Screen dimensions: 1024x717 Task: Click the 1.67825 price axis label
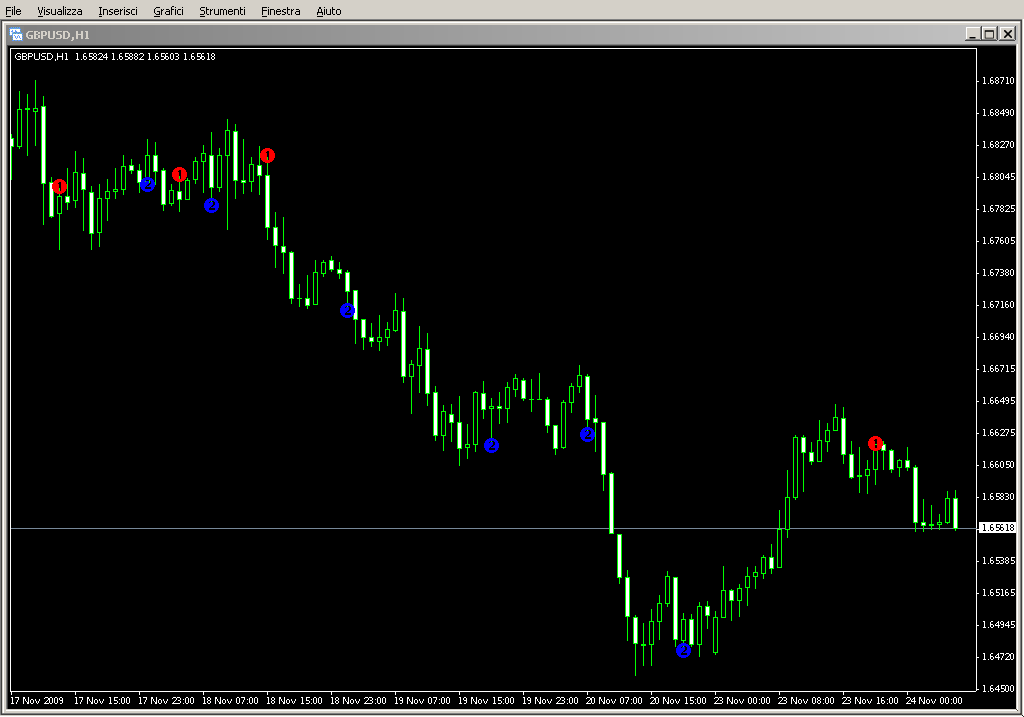(999, 209)
